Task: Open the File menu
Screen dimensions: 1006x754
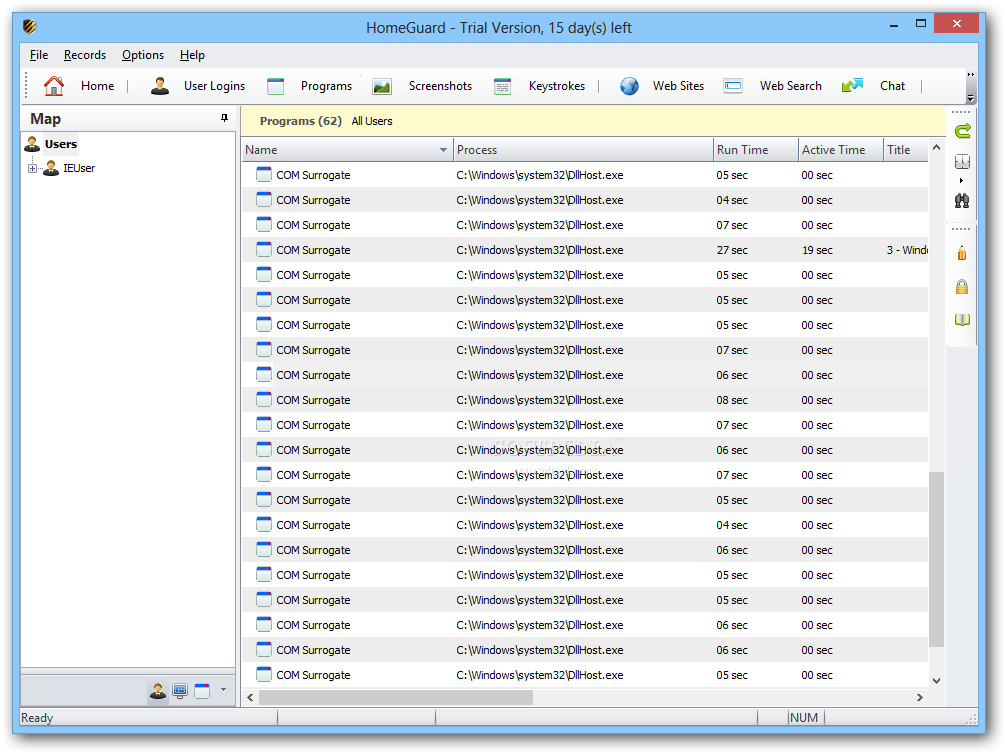Action: 38,55
